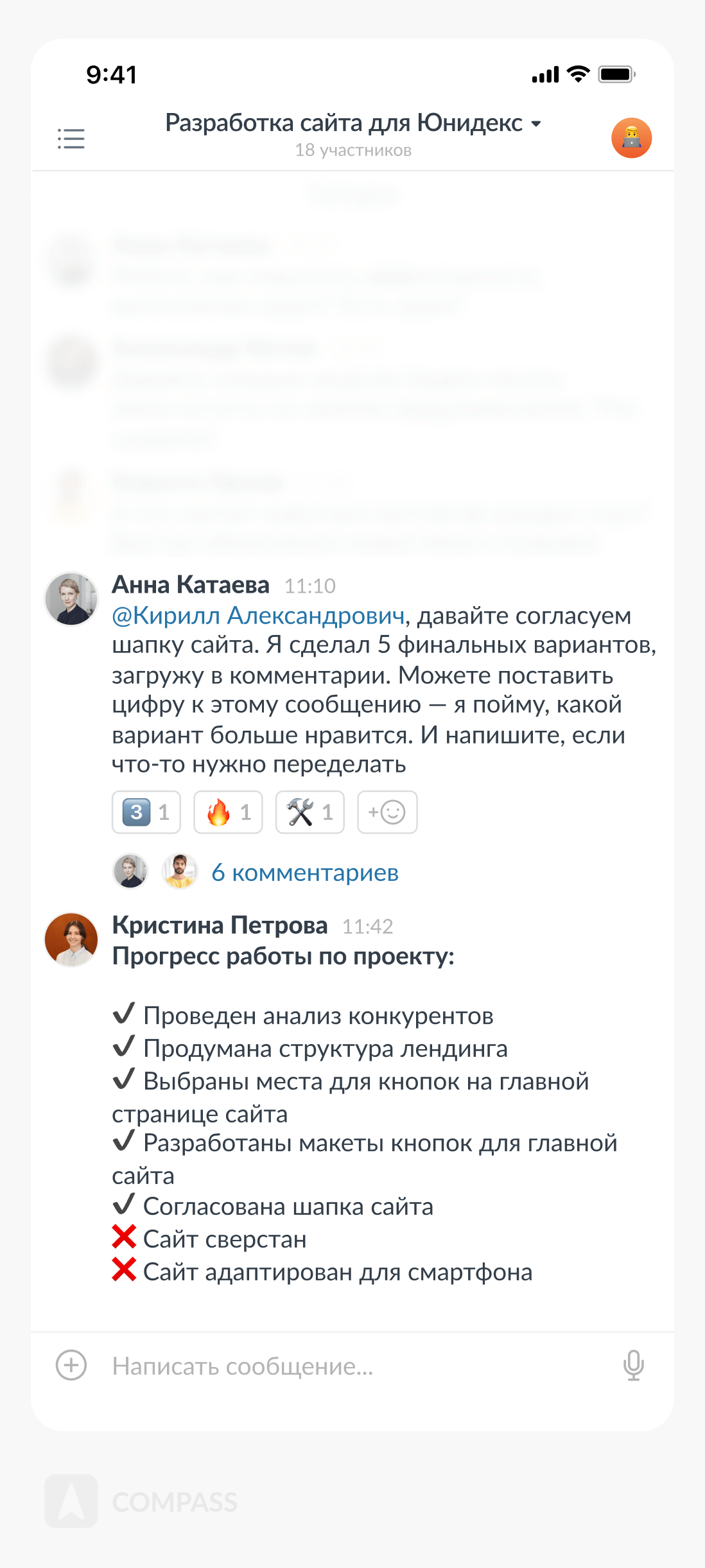Screen dimensions: 705x1568
Task: Tap the bearded commenter avatar thumbnail
Action: pyautogui.click(x=180, y=871)
